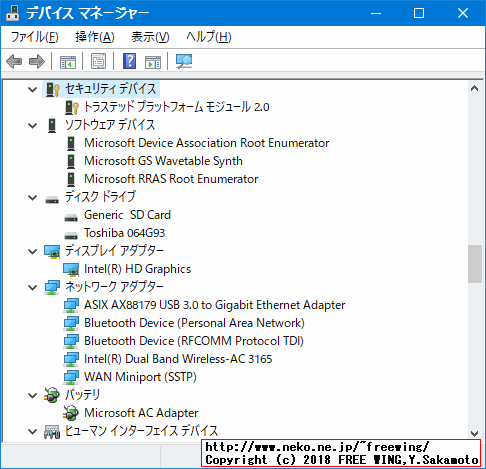Screen dimensions: 486x469
Task: Select Microsoft RRAS Root Enumerator
Action: click(171, 179)
